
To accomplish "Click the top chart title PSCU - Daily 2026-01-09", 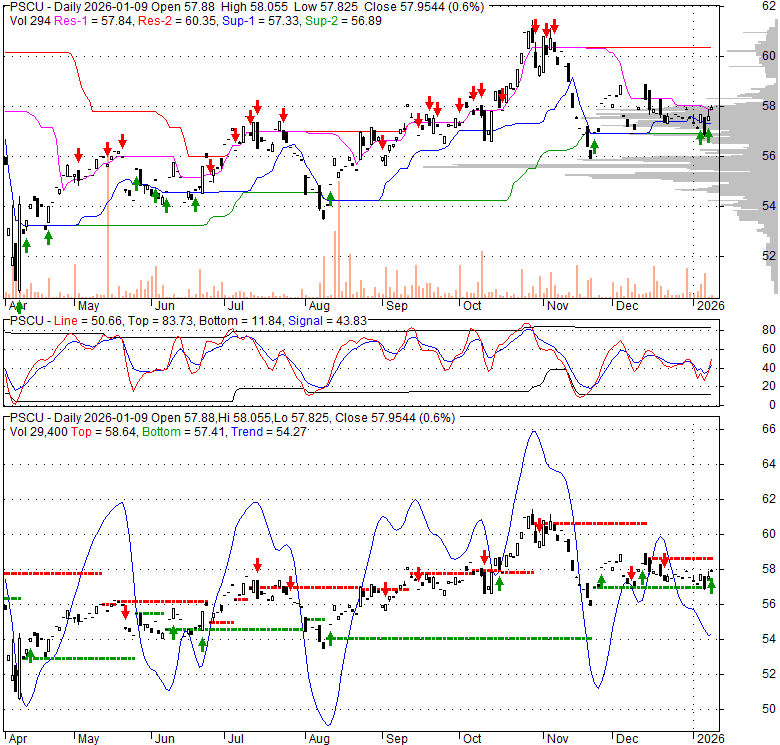I will point(78,7).
